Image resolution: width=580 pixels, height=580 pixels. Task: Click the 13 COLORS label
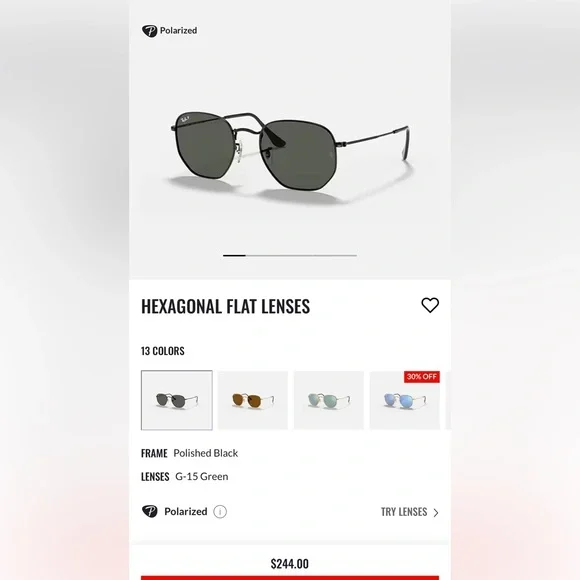(x=163, y=351)
